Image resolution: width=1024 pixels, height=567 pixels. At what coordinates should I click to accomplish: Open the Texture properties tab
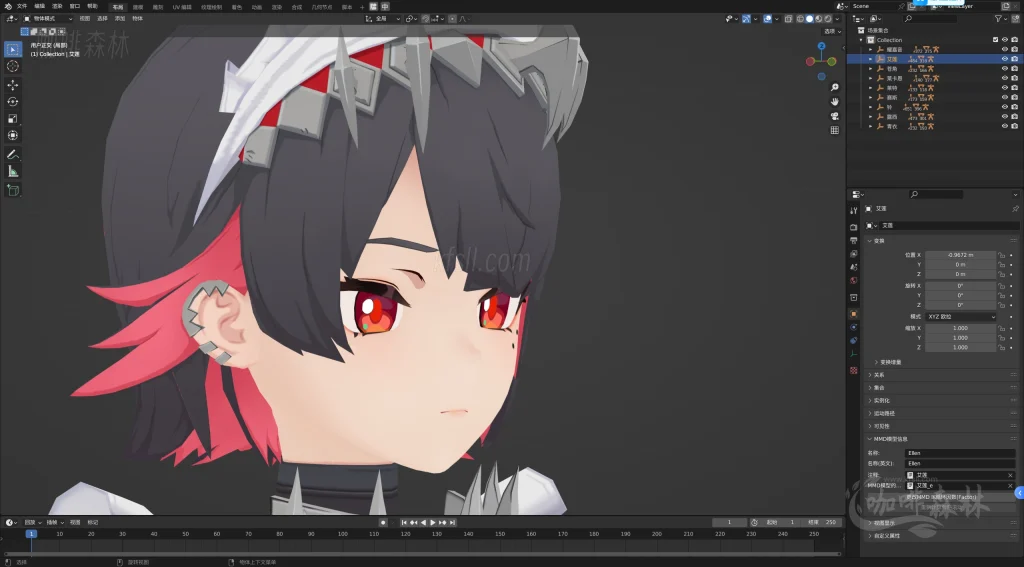[x=854, y=370]
